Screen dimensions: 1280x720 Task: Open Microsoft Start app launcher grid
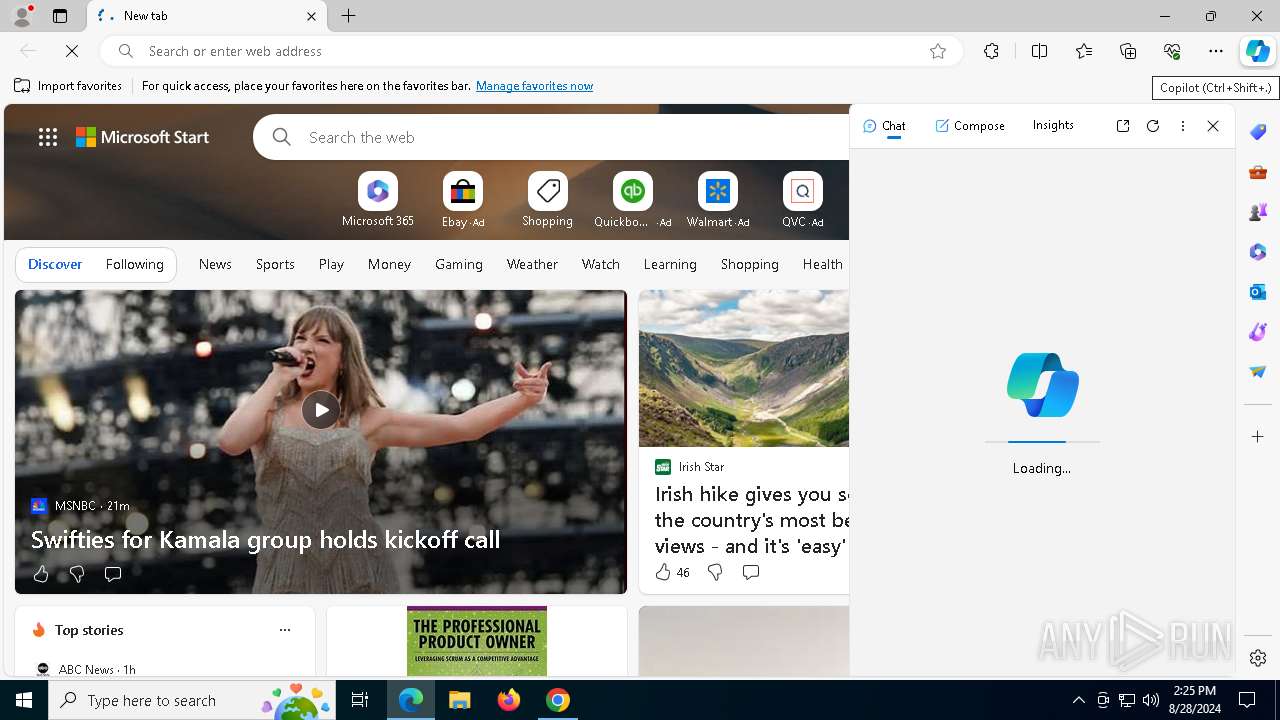tap(48, 137)
